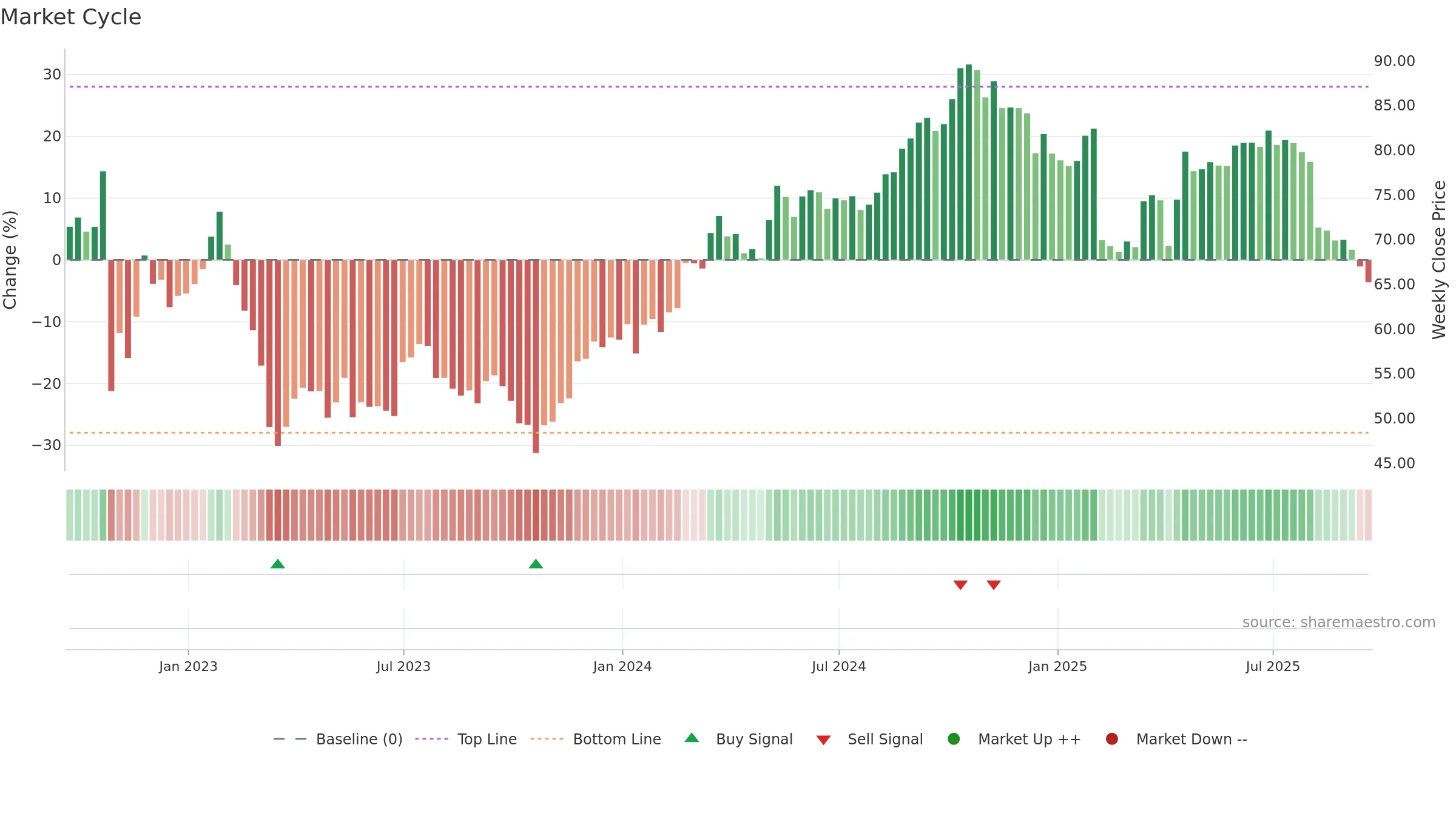
Task: Click the Baseline (0) dashed legend marker
Action: (x=290, y=739)
